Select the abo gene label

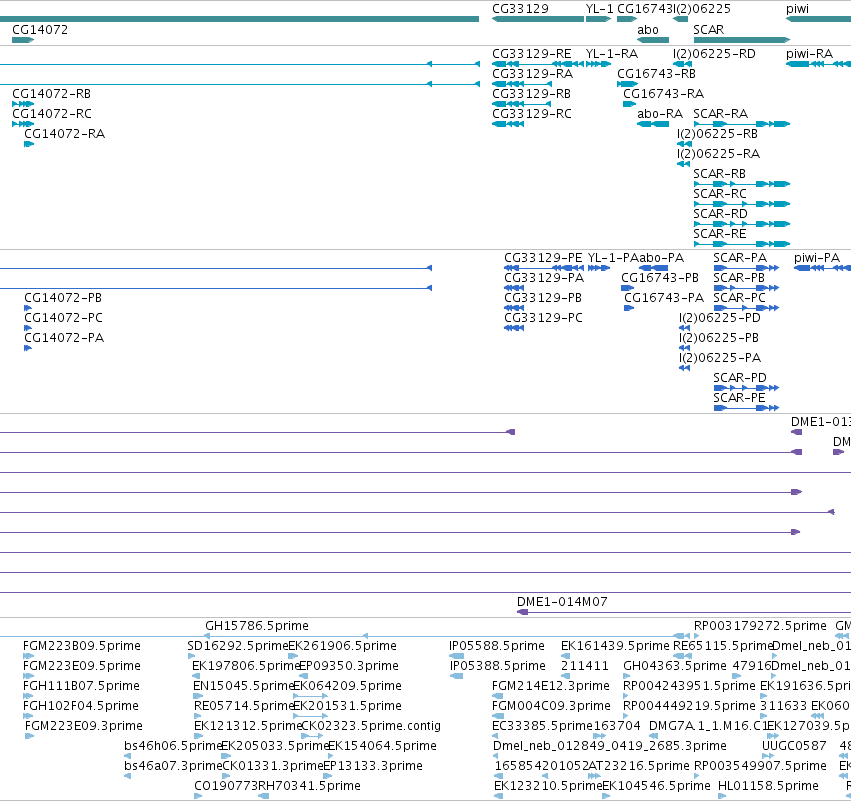click(x=647, y=30)
